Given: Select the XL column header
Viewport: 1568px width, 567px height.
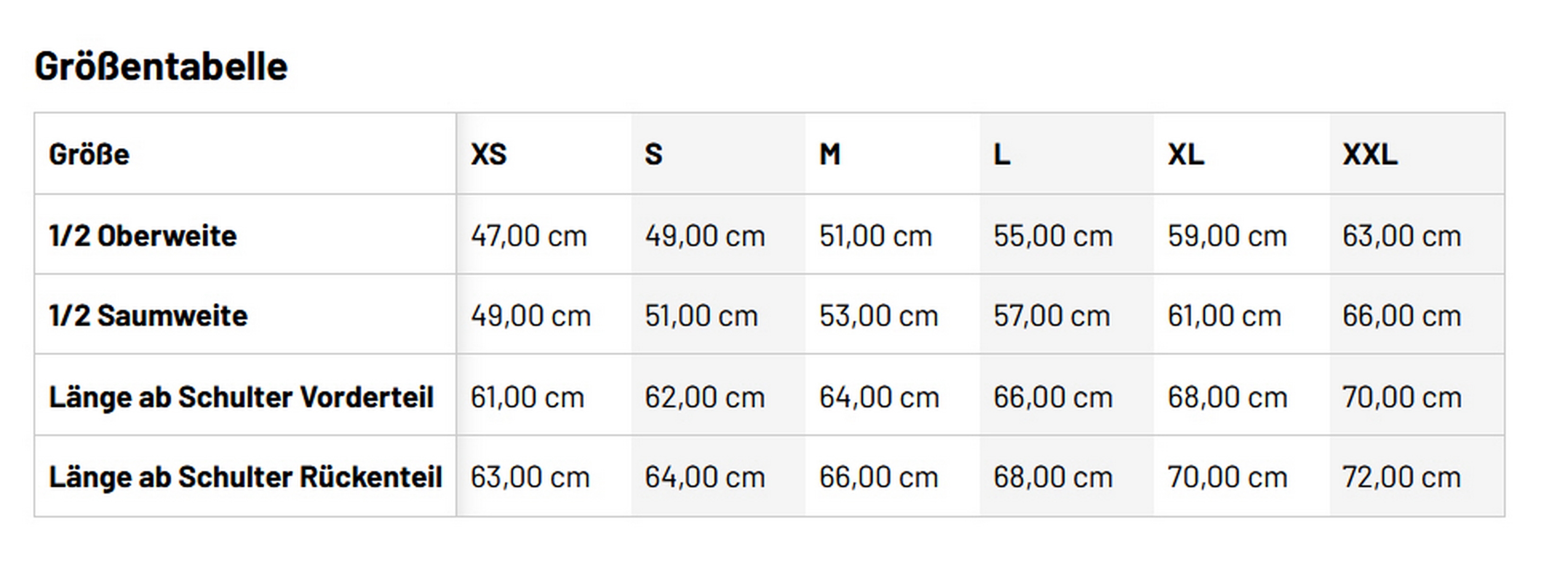Looking at the screenshot, I should pos(1186,155).
